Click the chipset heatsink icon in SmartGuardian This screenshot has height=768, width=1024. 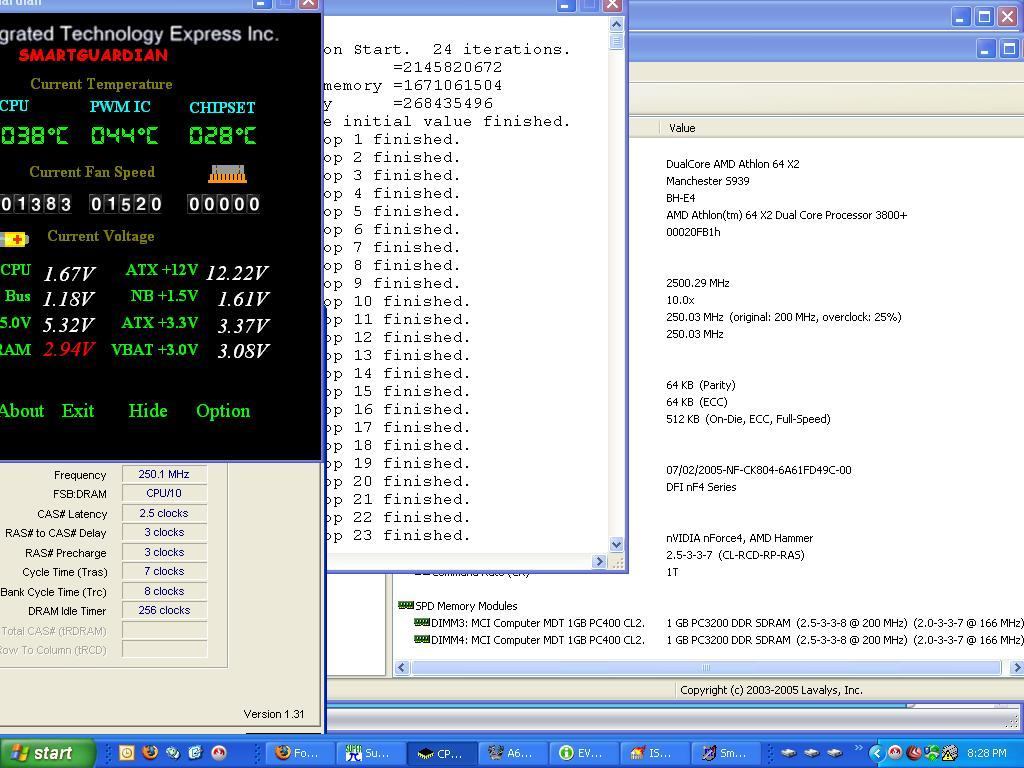click(227, 174)
